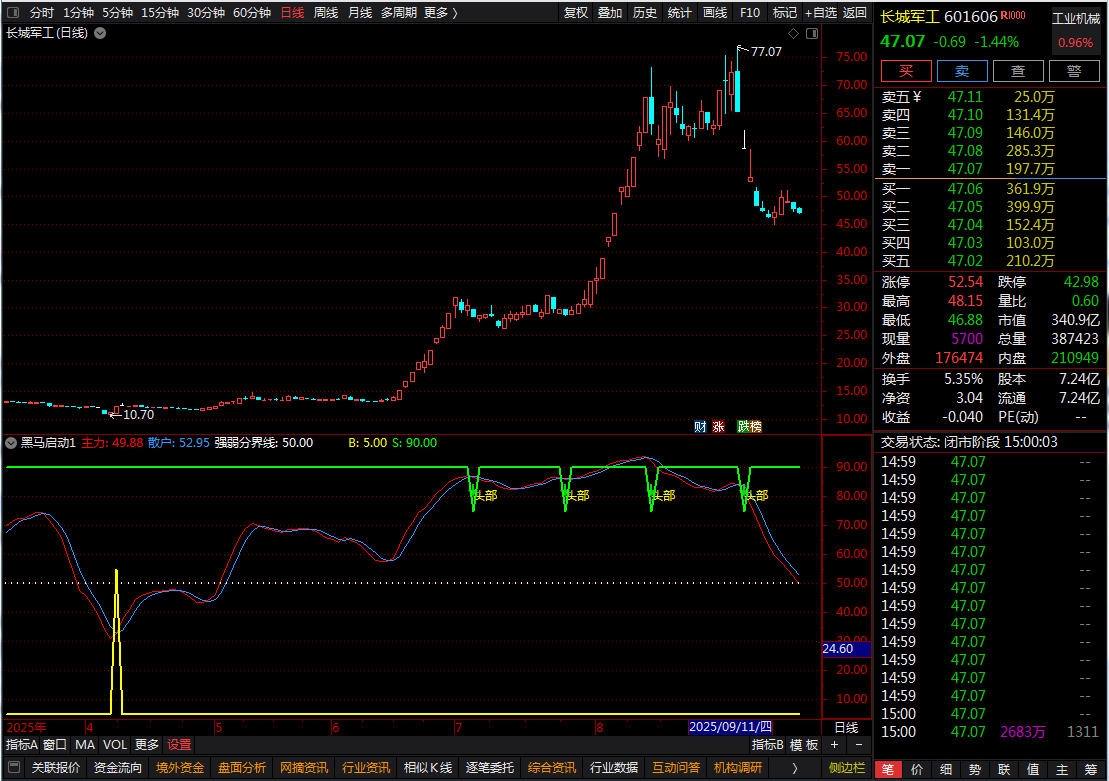Add stock via +自选 button
This screenshot has height=781, width=1109.
tap(820, 12)
